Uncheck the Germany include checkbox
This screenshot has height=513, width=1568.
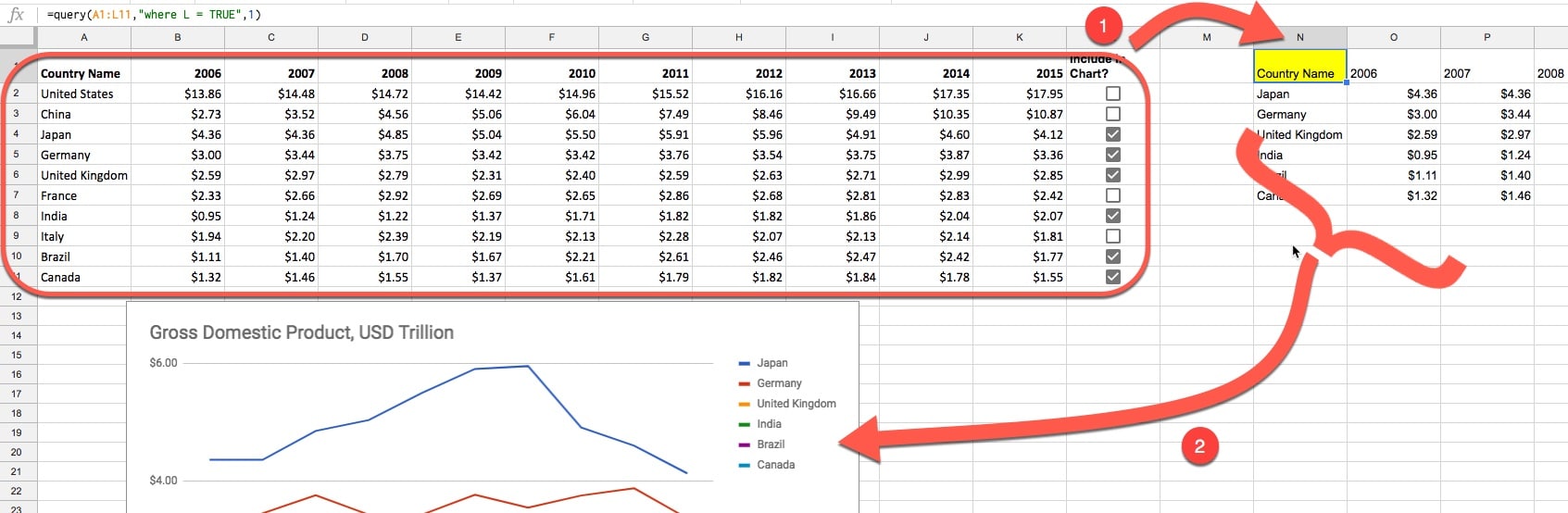[x=1113, y=155]
